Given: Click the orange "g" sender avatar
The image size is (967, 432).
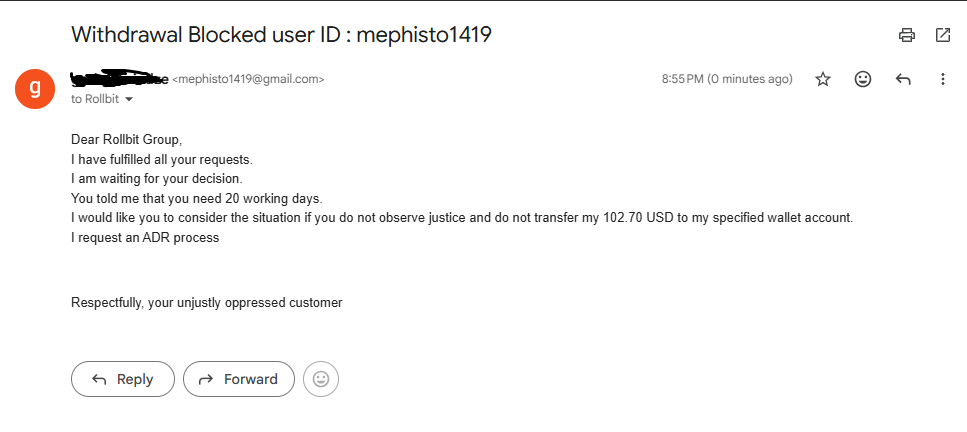Looking at the screenshot, I should [x=35, y=88].
